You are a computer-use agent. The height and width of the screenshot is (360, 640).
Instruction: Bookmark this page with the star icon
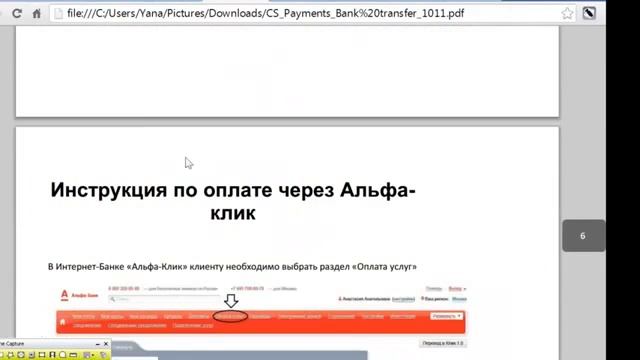567,13
